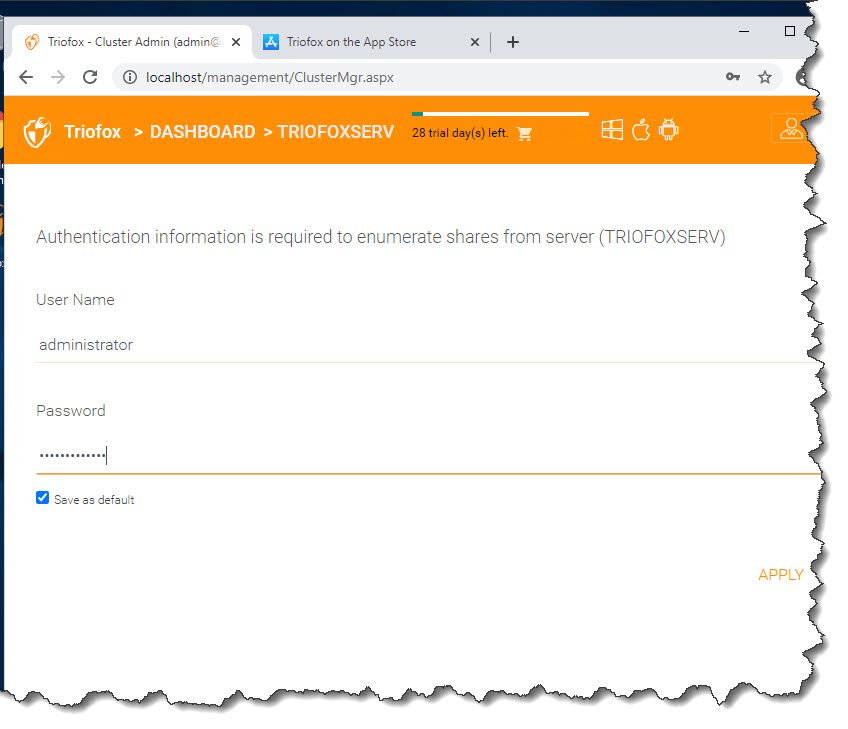Click the APPLY button
848x729 pixels.
click(x=780, y=574)
